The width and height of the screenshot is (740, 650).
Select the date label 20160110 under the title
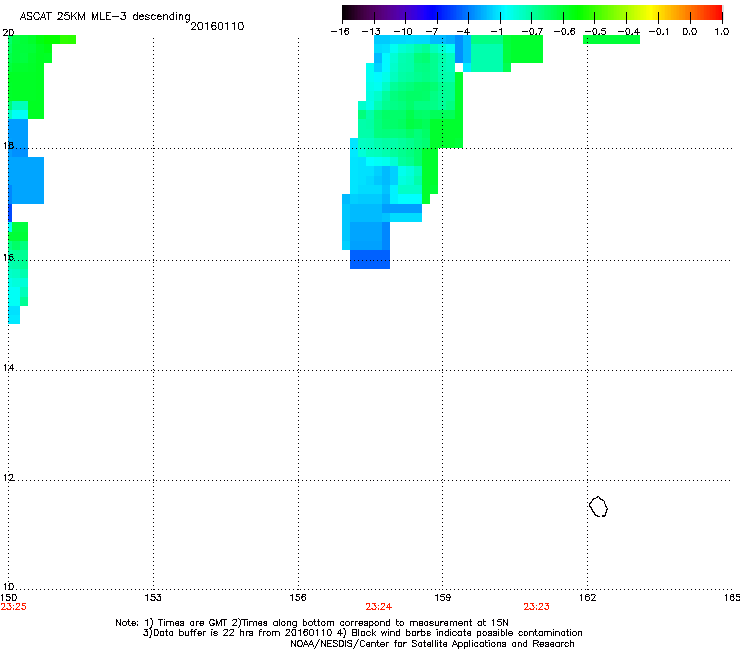tap(217, 26)
